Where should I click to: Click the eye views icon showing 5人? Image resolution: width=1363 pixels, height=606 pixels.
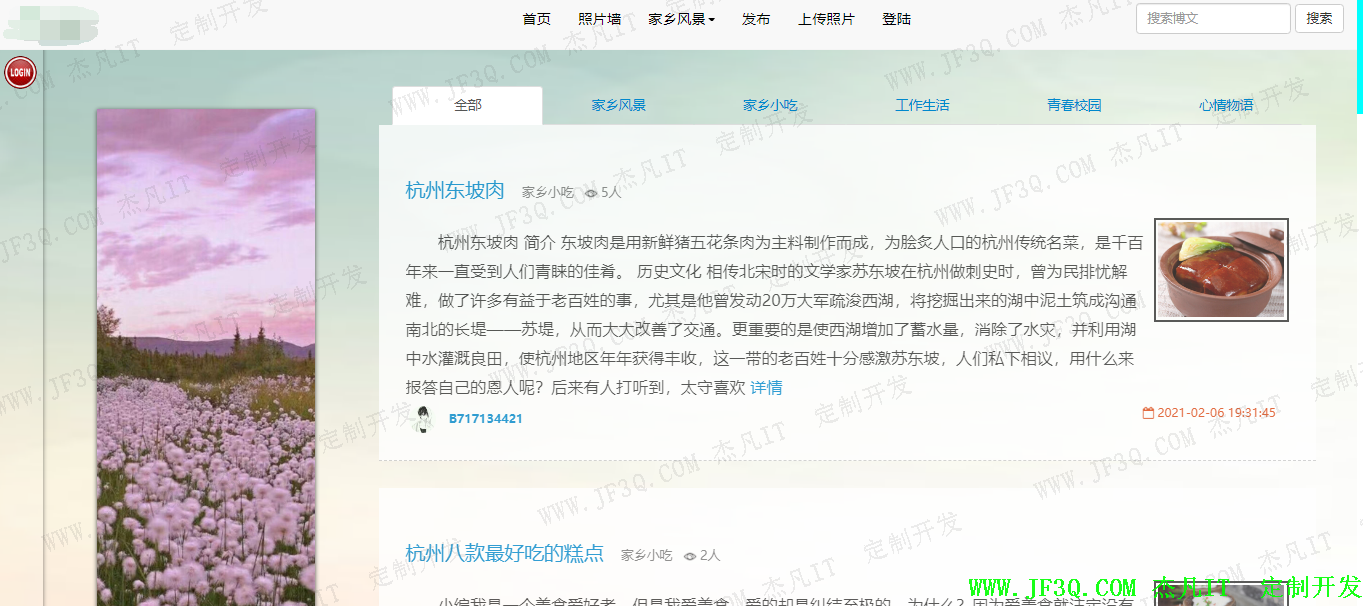pyautogui.click(x=591, y=192)
